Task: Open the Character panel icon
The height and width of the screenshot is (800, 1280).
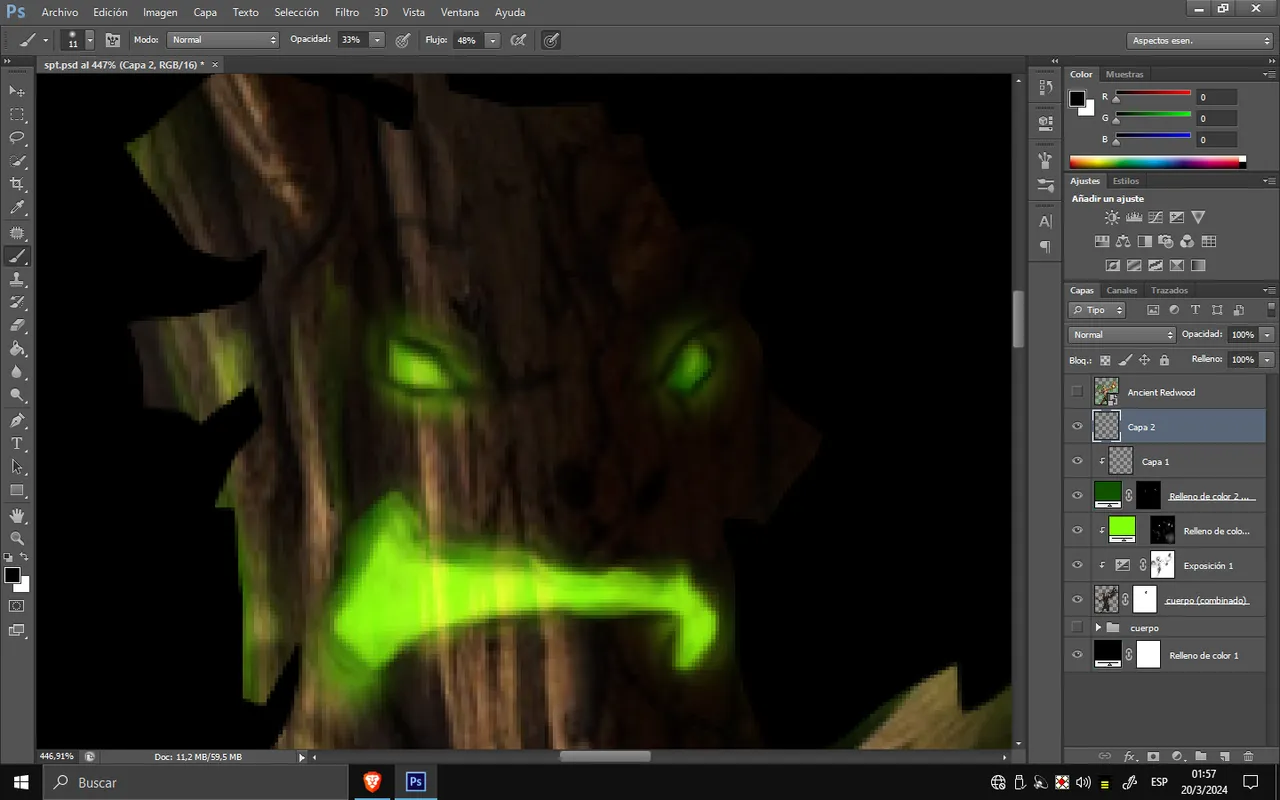Action: tap(1046, 221)
